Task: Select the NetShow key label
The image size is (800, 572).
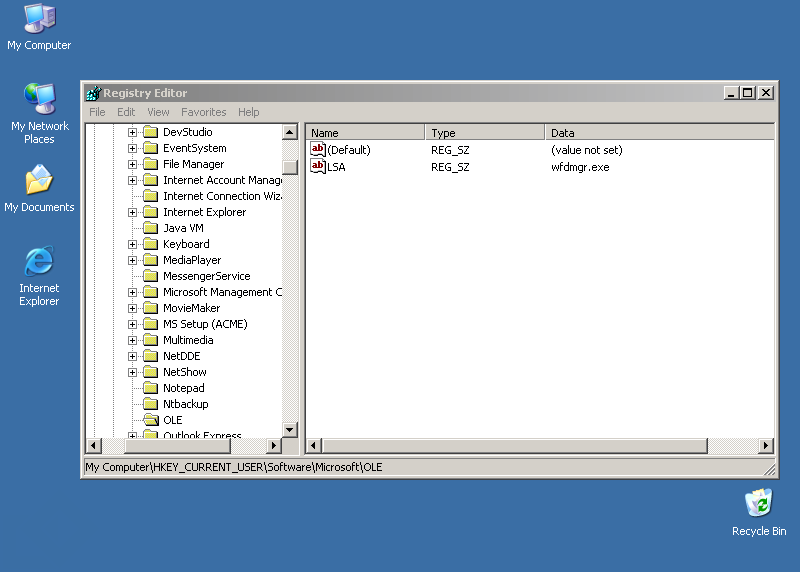Action: click(x=185, y=372)
